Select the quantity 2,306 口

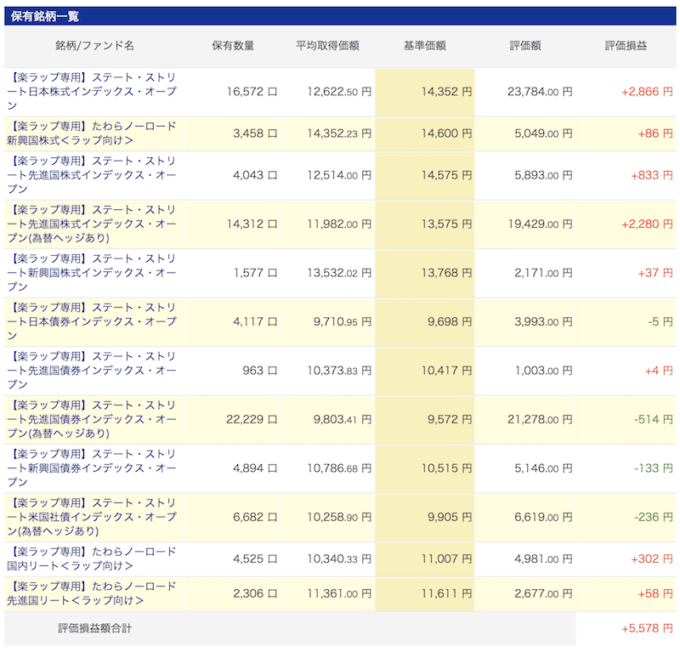coord(255,593)
